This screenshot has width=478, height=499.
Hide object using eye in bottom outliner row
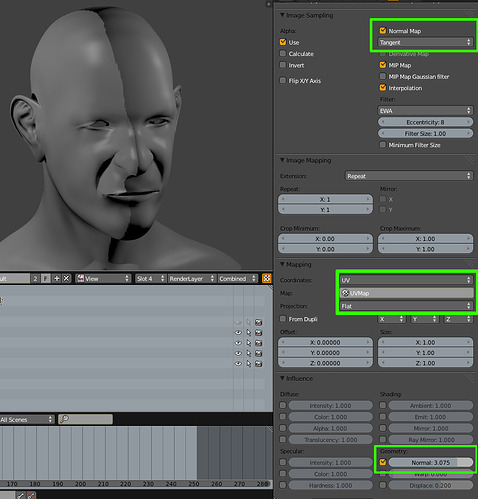click(238, 364)
